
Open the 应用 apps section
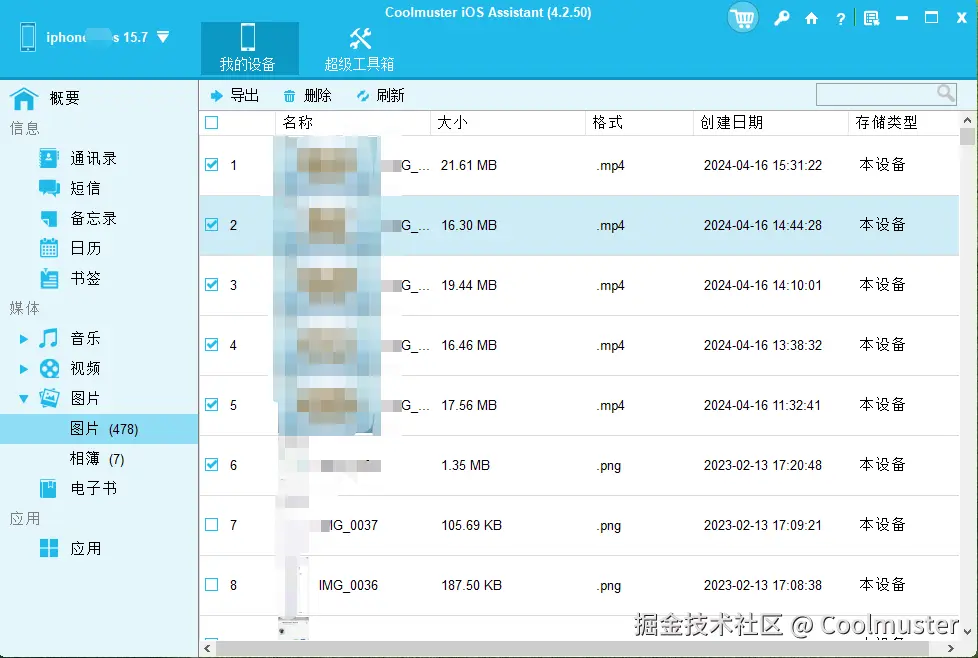tap(85, 548)
